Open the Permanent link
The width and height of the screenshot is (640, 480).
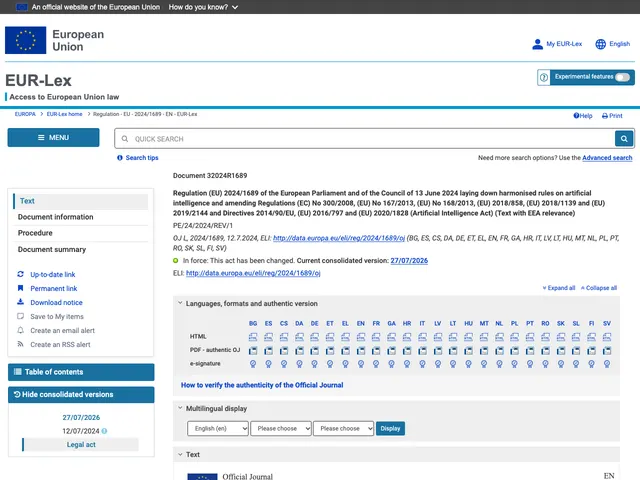53,289
